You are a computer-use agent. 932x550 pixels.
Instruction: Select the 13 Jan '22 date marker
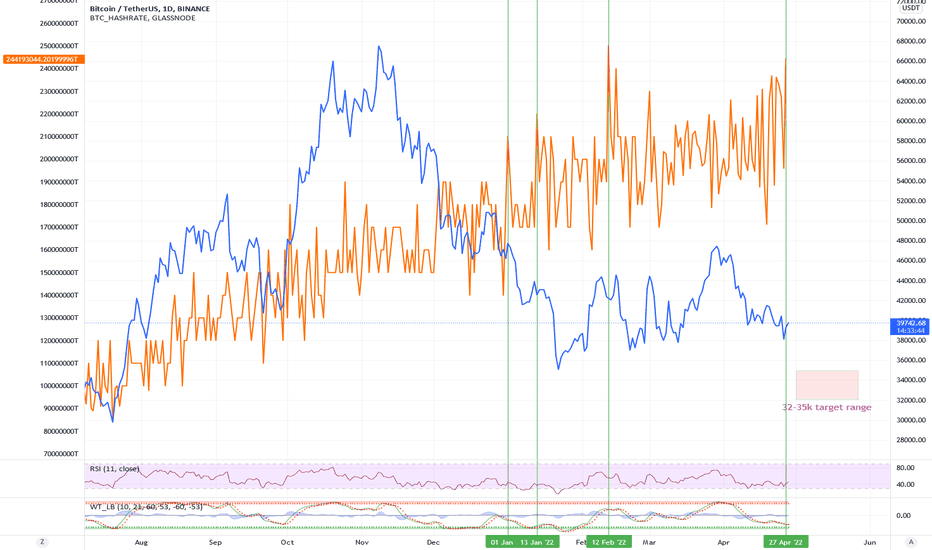[537, 542]
